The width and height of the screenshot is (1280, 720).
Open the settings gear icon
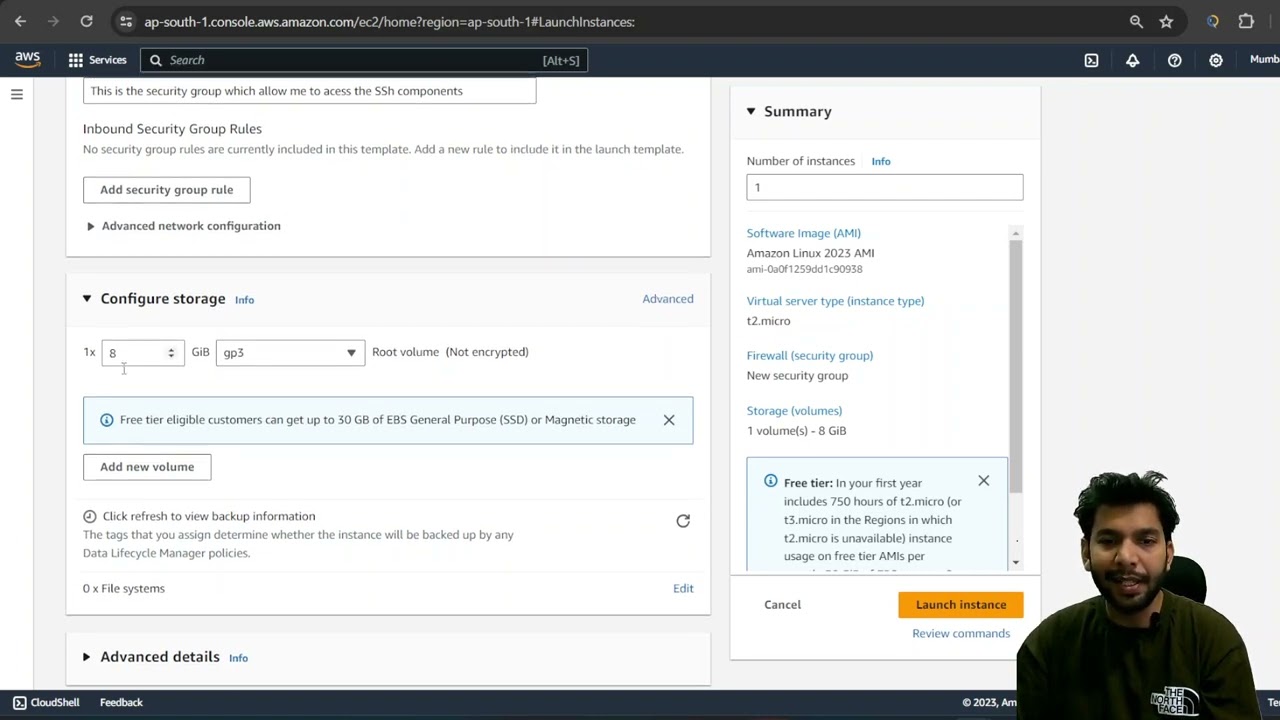pyautogui.click(x=1215, y=60)
